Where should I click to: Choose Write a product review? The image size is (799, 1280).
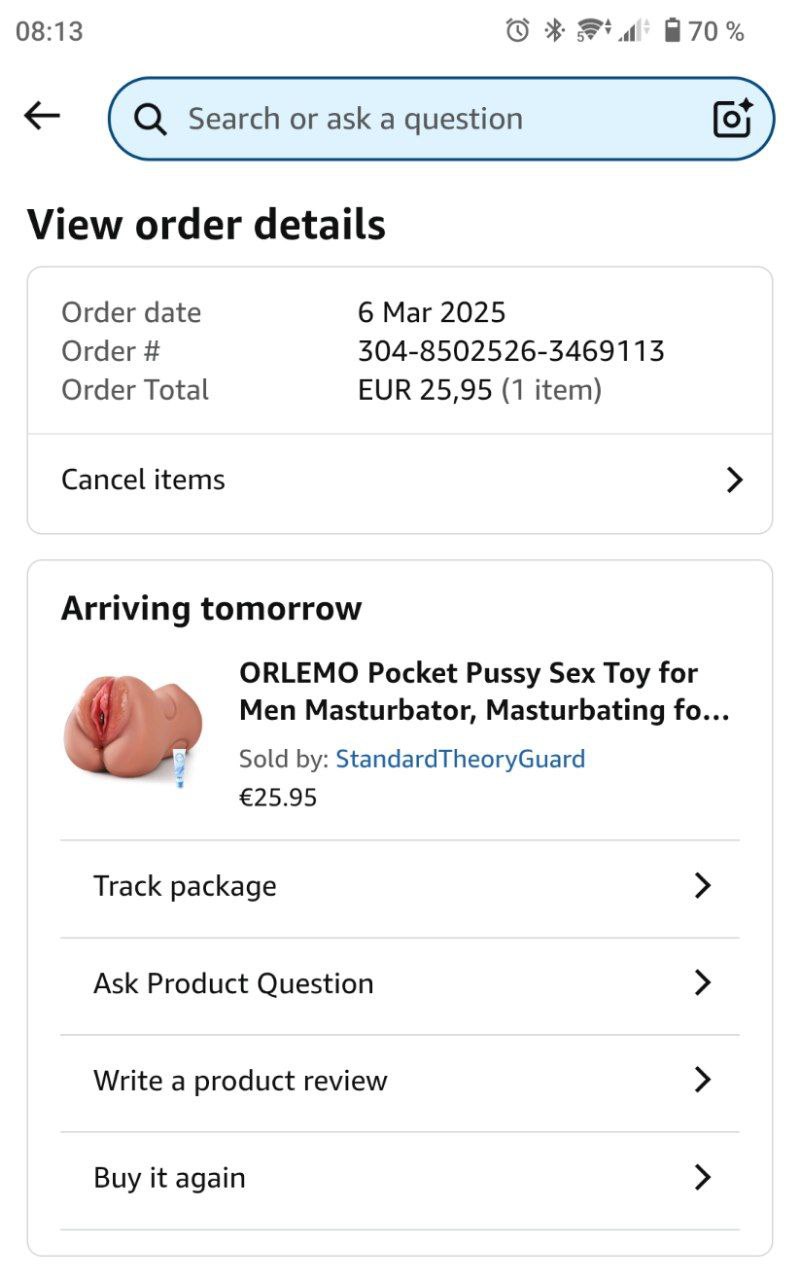click(240, 1080)
